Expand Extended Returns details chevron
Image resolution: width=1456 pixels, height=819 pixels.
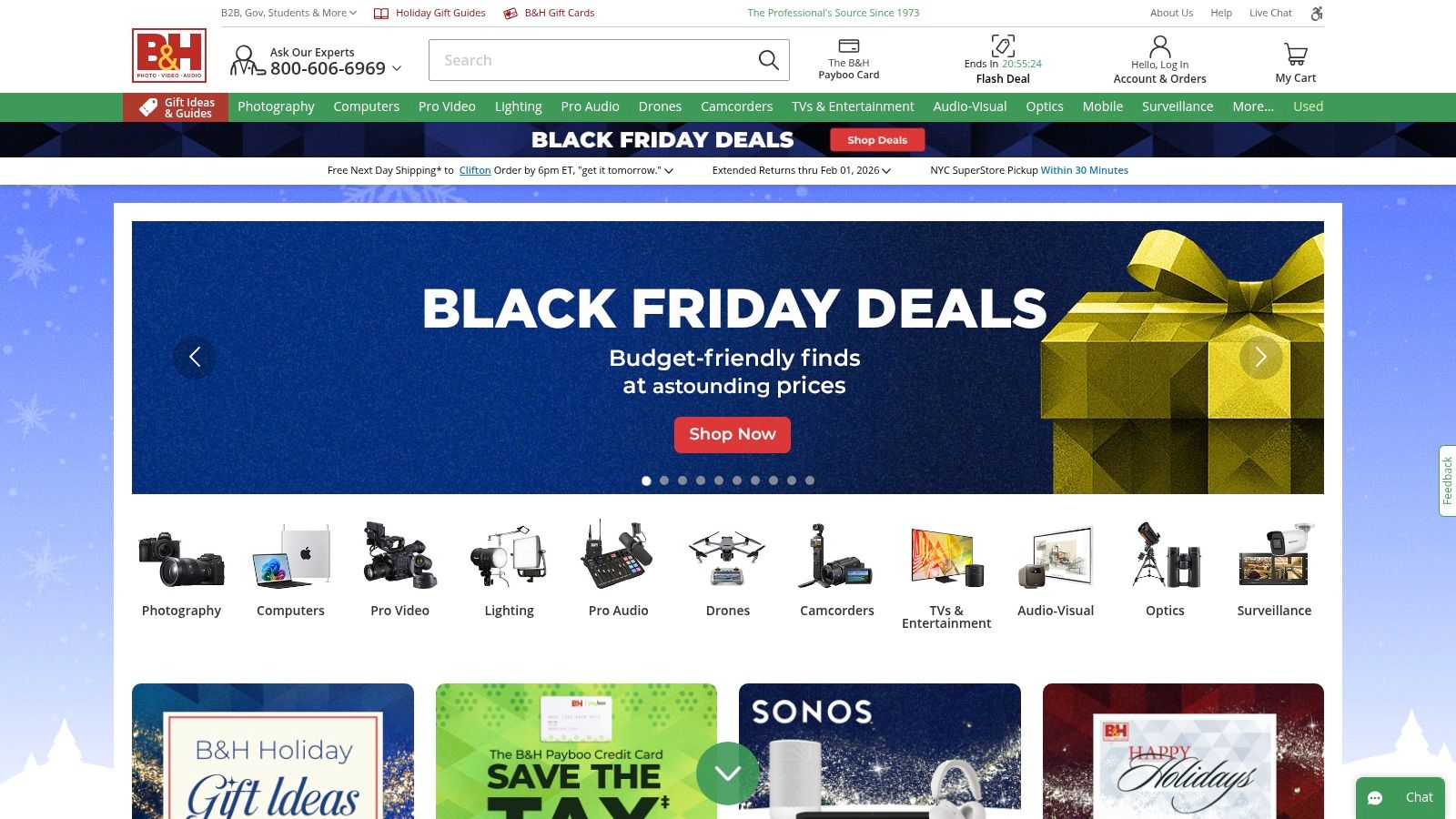click(886, 170)
